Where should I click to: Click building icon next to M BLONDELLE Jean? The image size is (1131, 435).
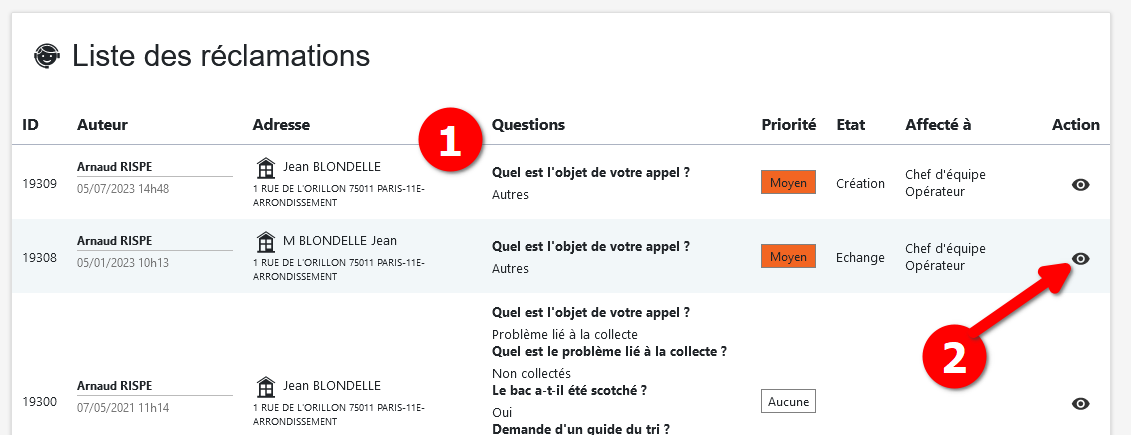coord(266,241)
